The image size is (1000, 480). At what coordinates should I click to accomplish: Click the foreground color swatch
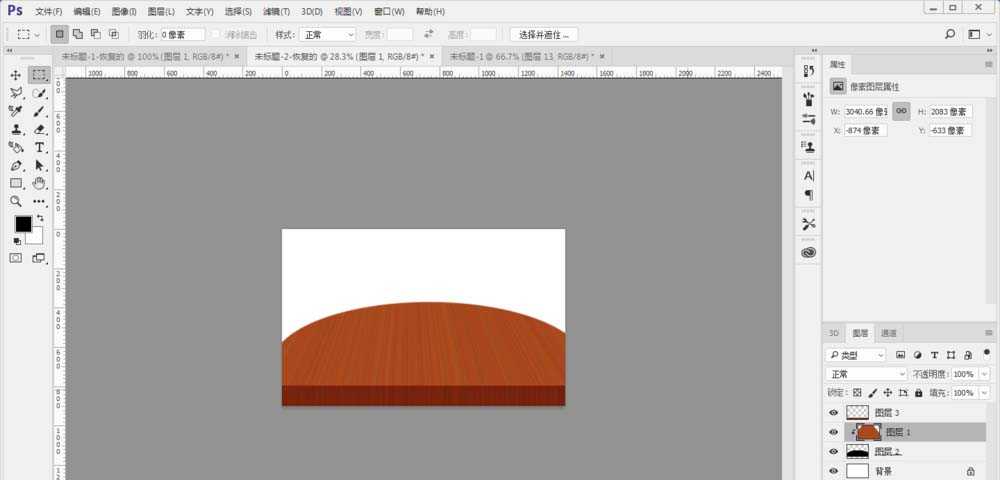point(22,224)
